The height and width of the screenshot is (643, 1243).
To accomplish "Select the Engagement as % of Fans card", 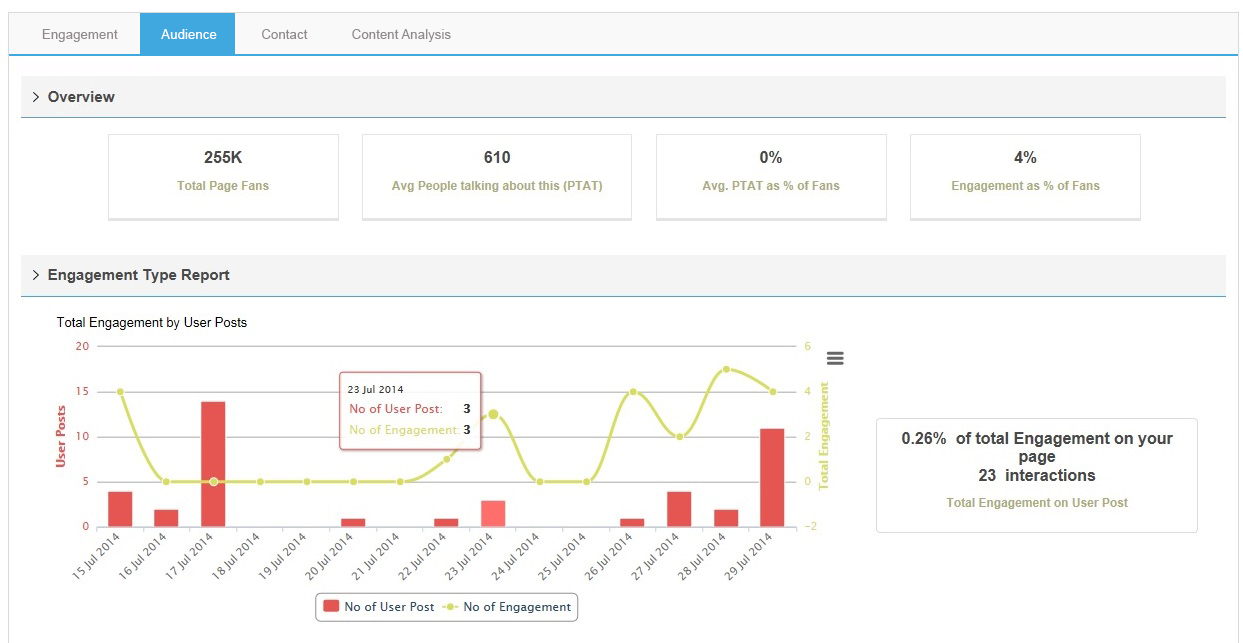I will pyautogui.click(x=1025, y=176).
